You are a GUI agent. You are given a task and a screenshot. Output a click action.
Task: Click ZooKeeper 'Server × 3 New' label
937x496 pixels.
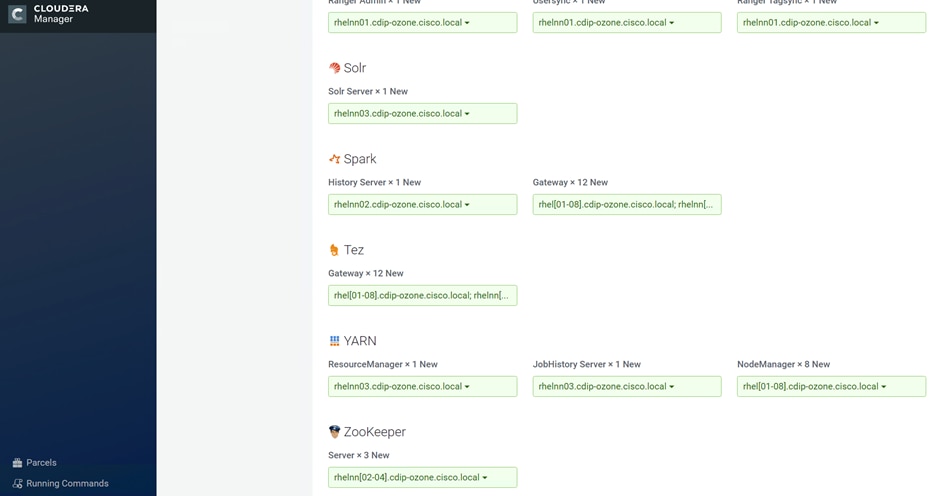(x=359, y=455)
